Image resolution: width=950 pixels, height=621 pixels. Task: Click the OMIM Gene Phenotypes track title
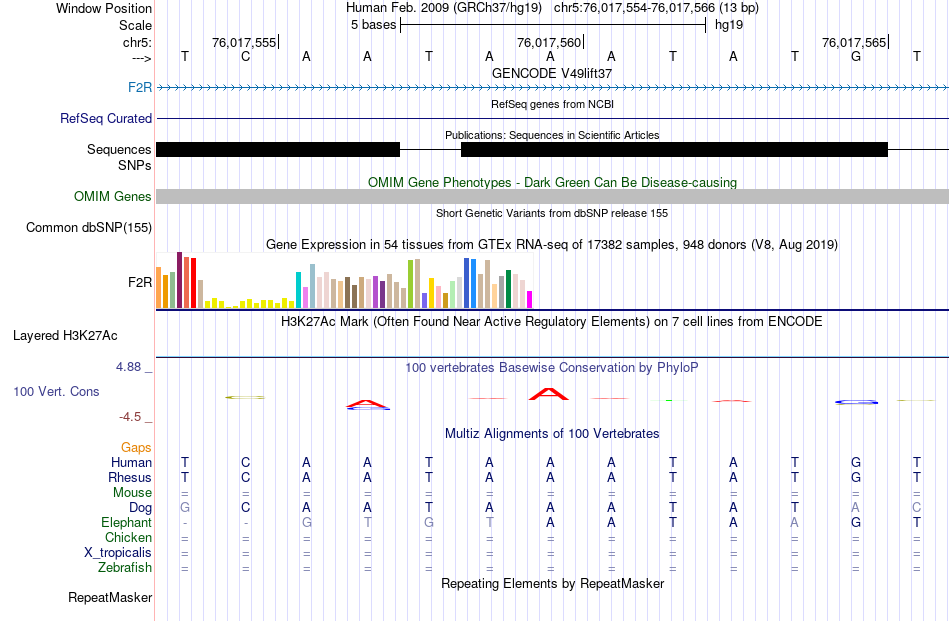pos(552,182)
